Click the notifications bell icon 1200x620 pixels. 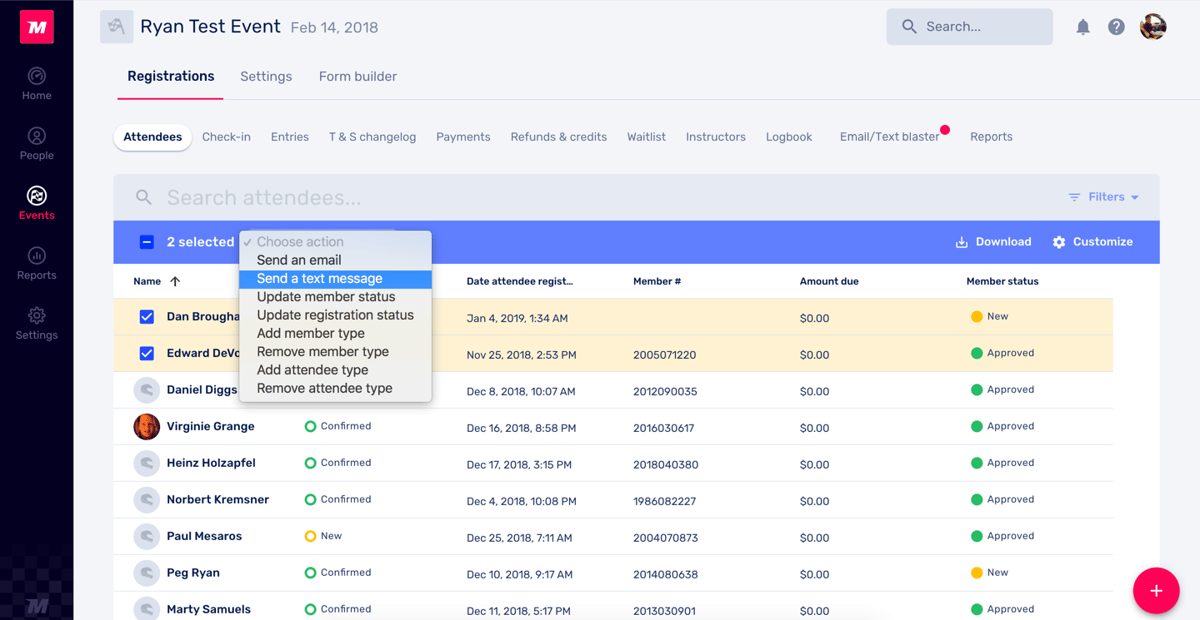pyautogui.click(x=1083, y=27)
